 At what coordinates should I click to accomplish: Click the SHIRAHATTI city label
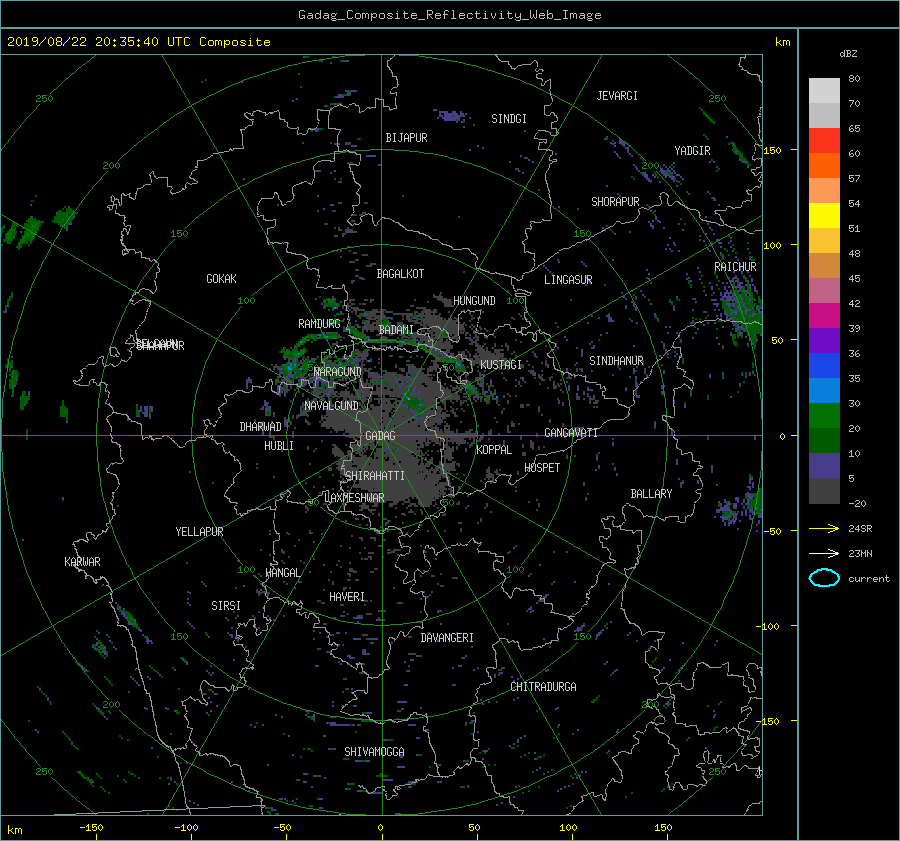375,476
